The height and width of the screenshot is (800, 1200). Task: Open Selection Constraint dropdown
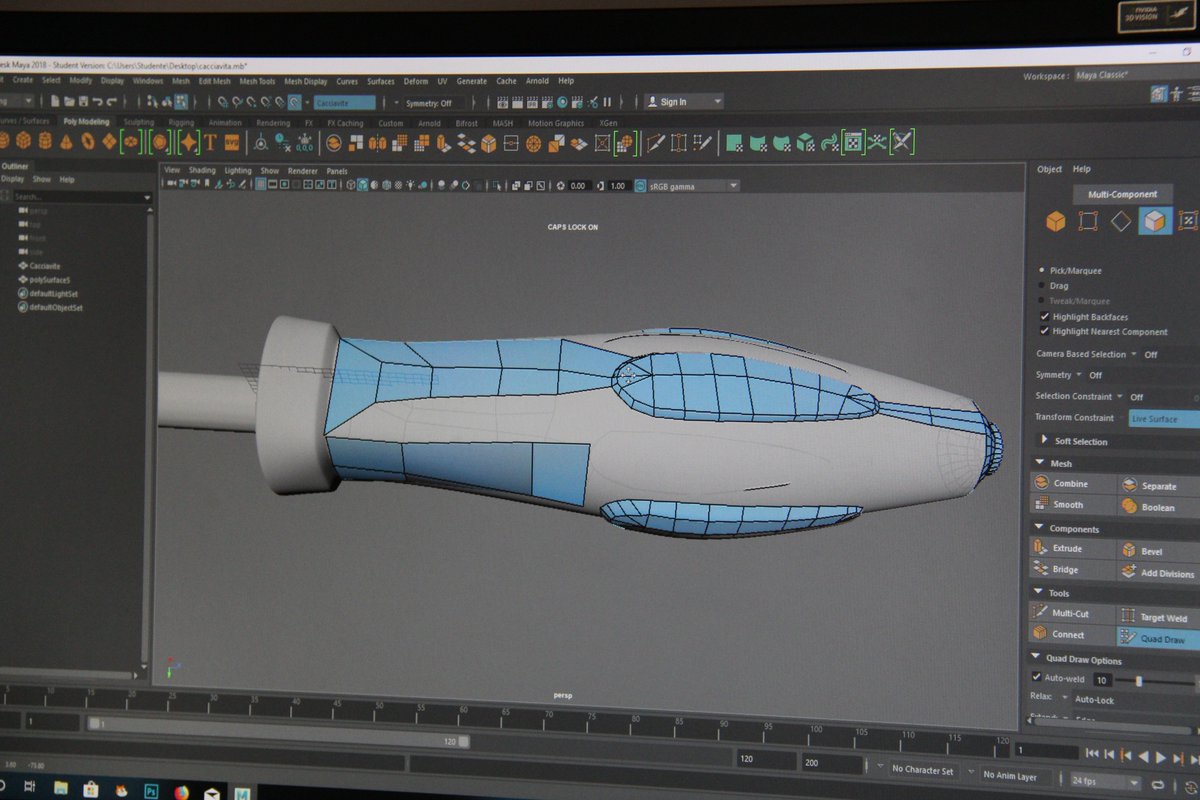click(x=1119, y=396)
